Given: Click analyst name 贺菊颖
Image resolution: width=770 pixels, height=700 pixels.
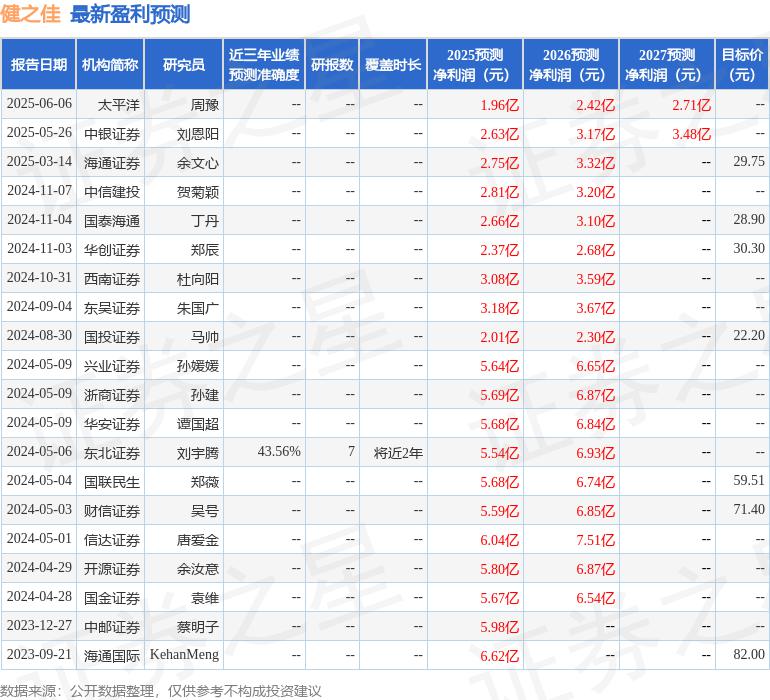Looking at the screenshot, I should (x=198, y=192).
